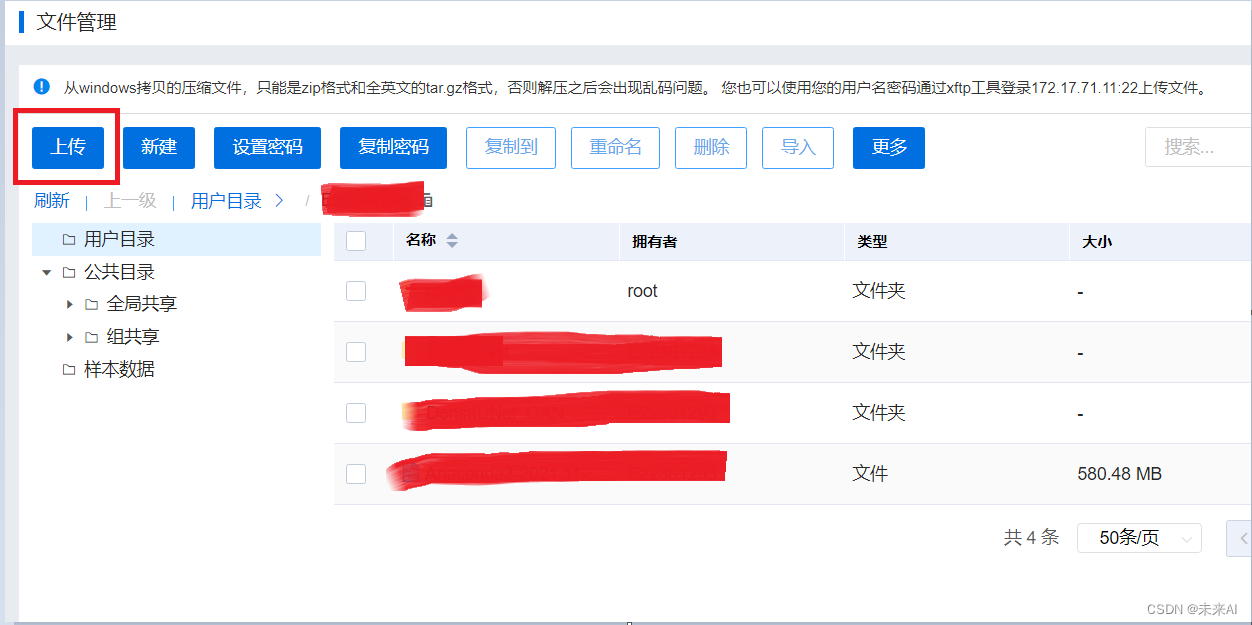Check the checkbox of the 580.48 MB file
The width and height of the screenshot is (1252, 625).
[356, 474]
